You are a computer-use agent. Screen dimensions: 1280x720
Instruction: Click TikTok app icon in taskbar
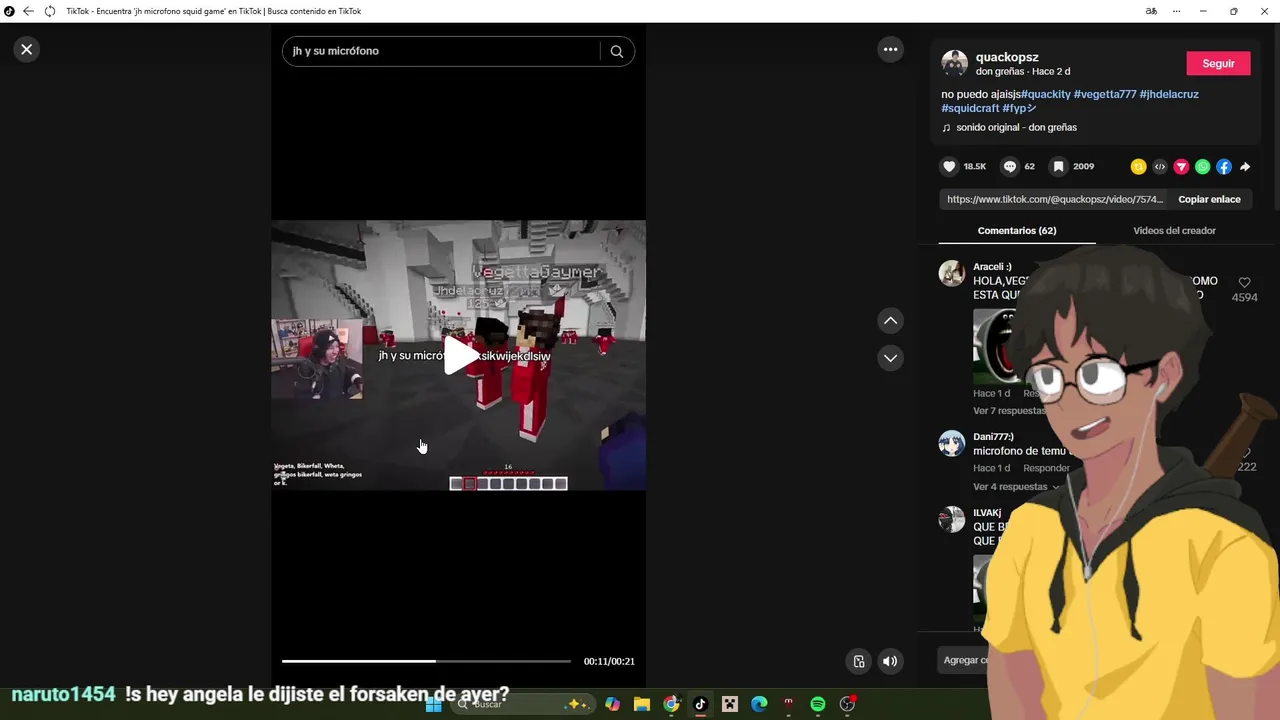pyautogui.click(x=700, y=704)
